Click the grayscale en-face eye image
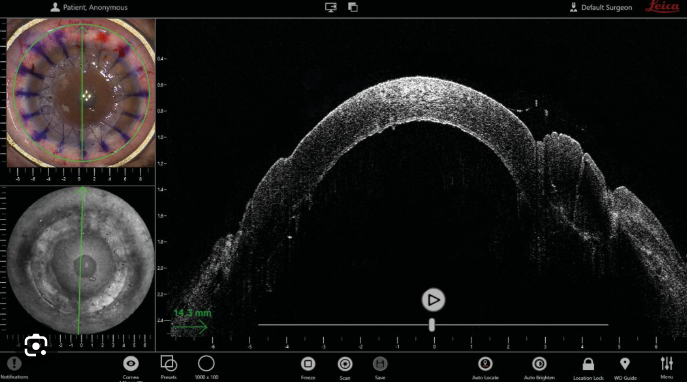The height and width of the screenshot is (382, 687). coord(81,260)
